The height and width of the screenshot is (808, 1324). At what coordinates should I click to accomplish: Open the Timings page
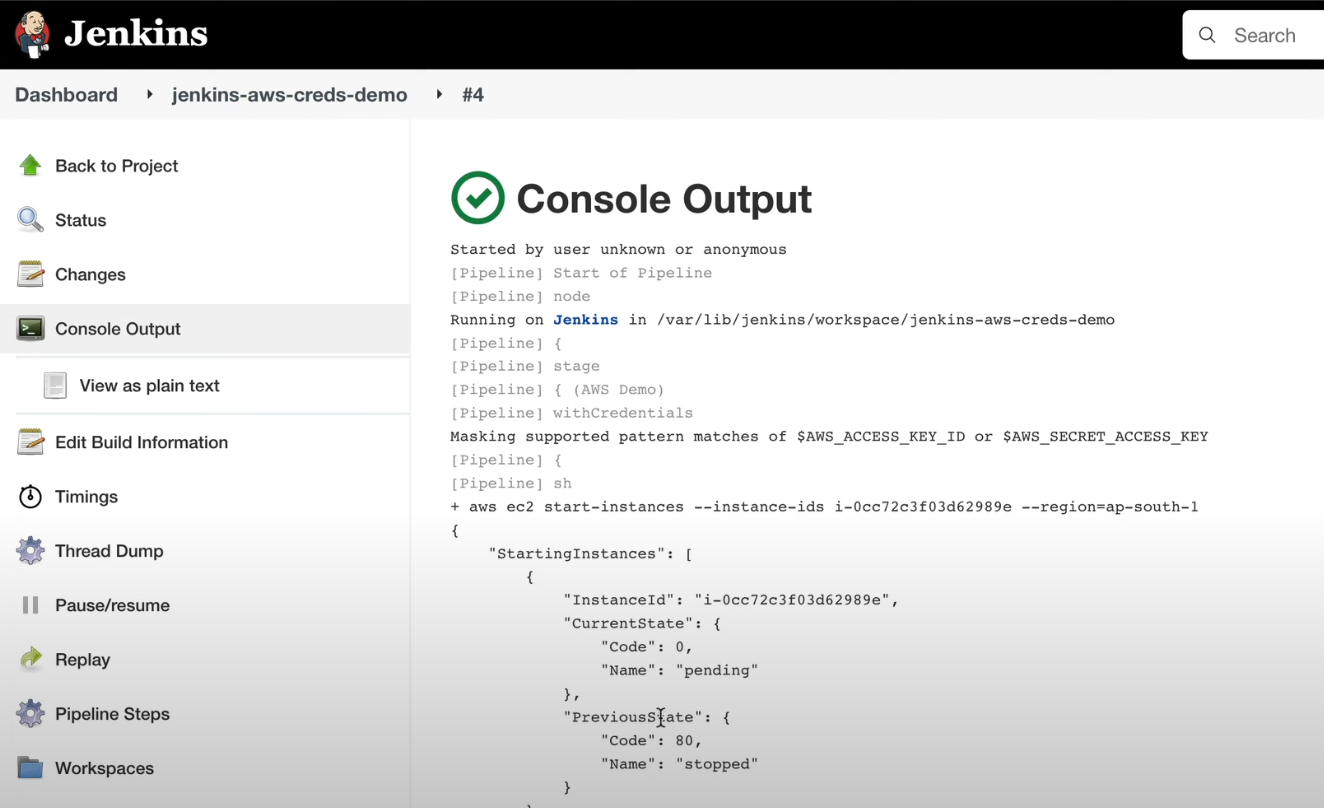point(87,497)
